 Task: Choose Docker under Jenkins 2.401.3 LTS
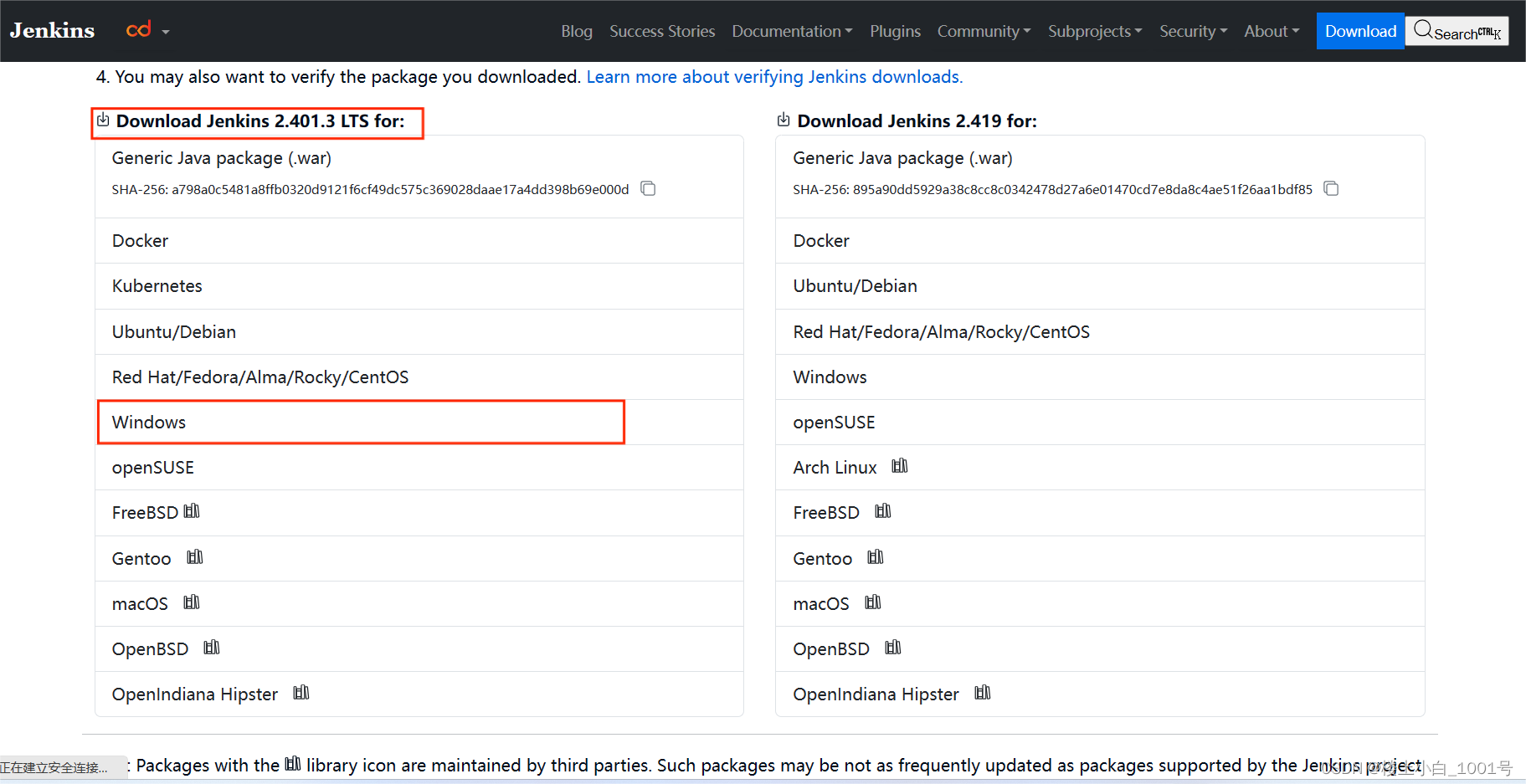(x=419, y=241)
